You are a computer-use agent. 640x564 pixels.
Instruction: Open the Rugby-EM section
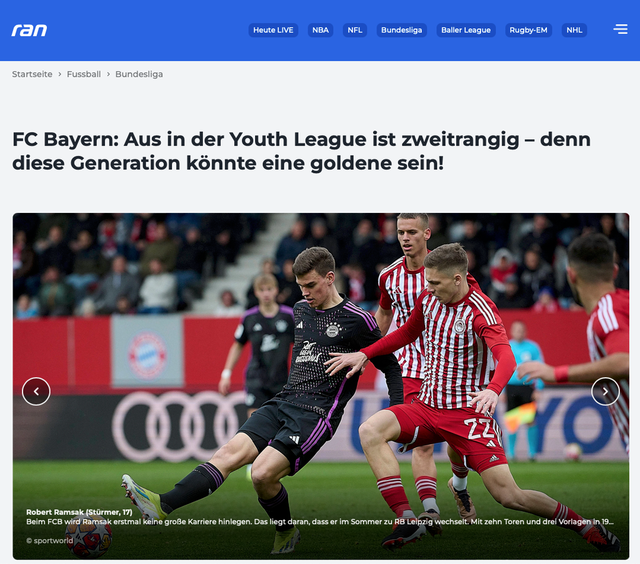(x=528, y=30)
